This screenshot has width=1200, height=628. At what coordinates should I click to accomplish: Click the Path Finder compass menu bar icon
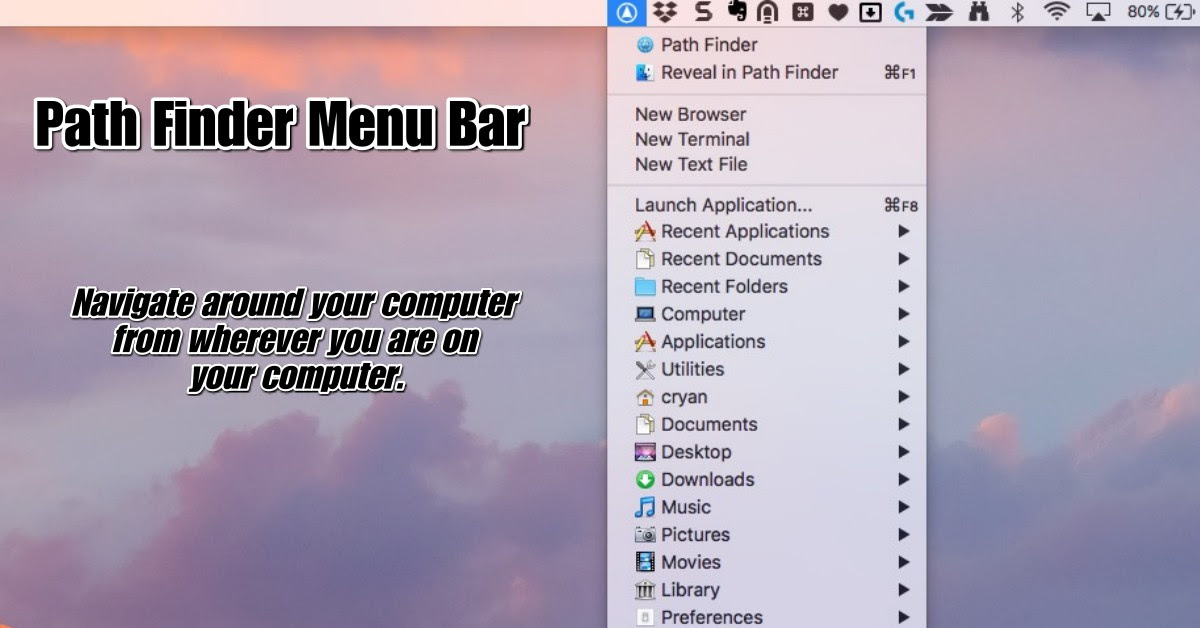click(x=627, y=12)
